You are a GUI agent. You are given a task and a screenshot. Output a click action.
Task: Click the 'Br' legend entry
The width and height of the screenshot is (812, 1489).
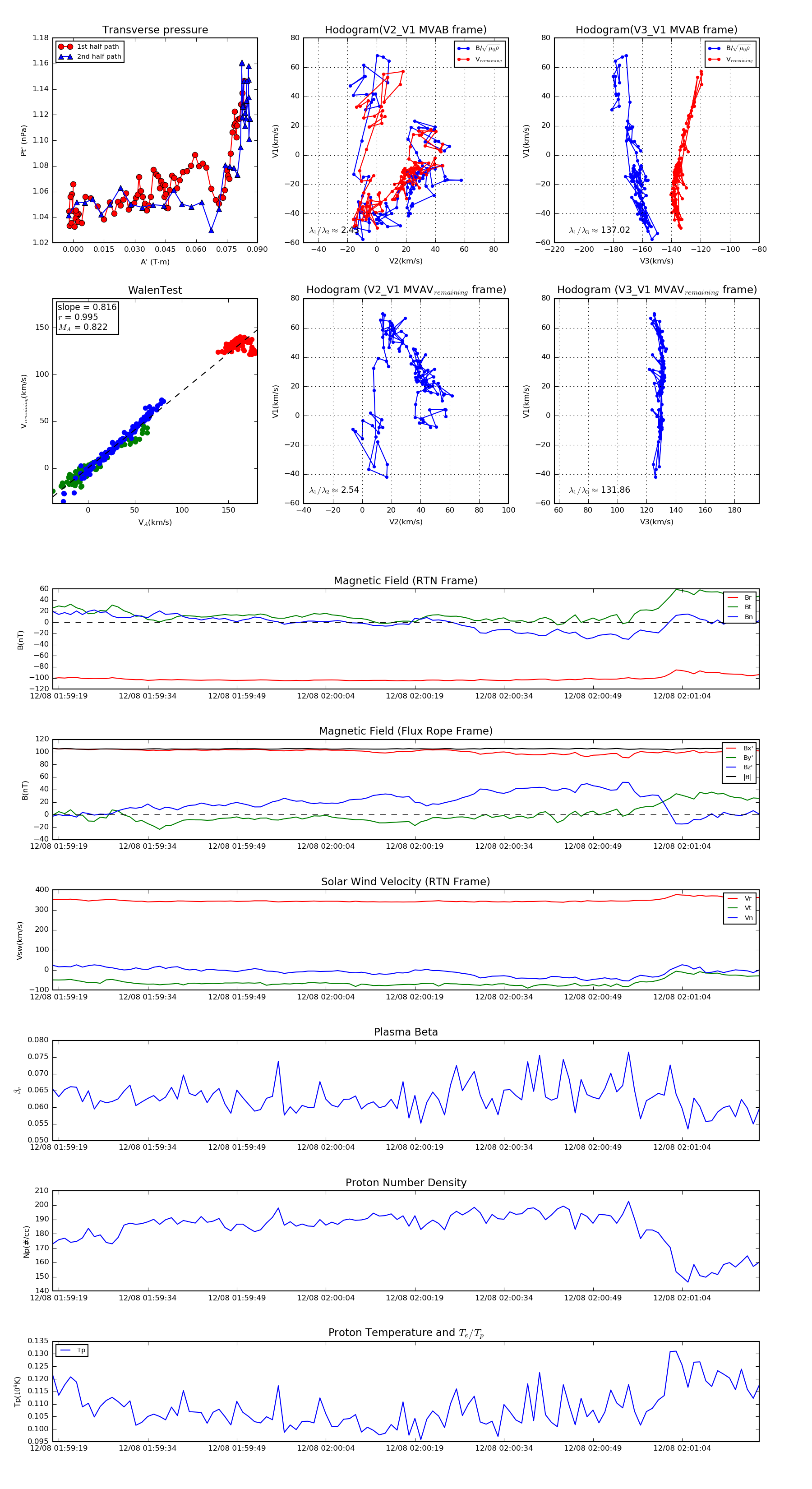coord(740,598)
